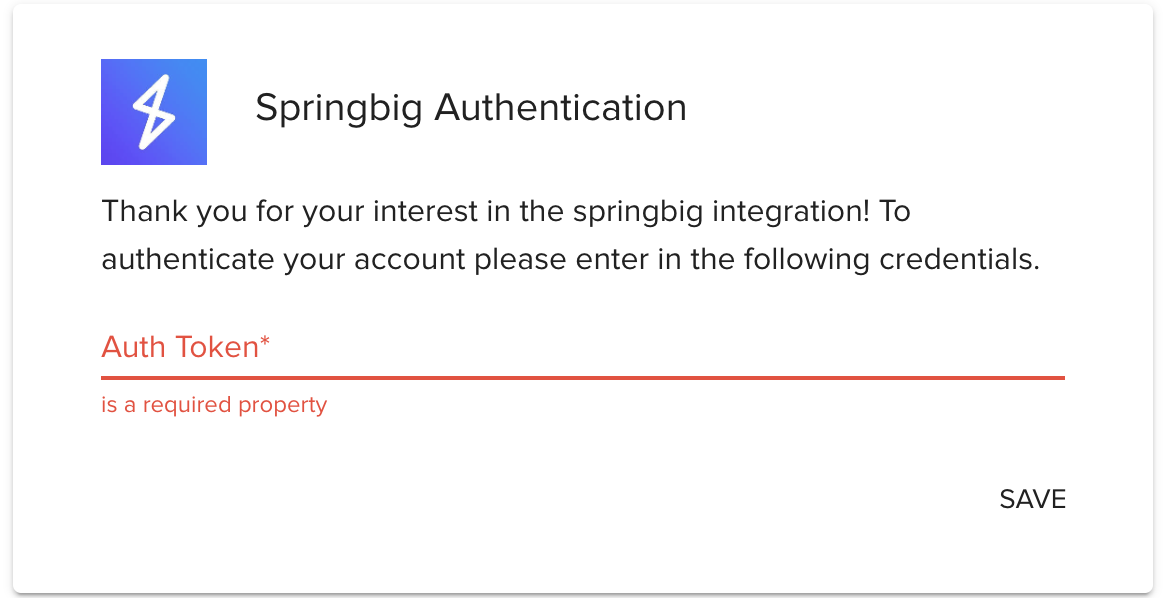Click the white bolt inside the logo
1164x598 pixels.
[154, 112]
